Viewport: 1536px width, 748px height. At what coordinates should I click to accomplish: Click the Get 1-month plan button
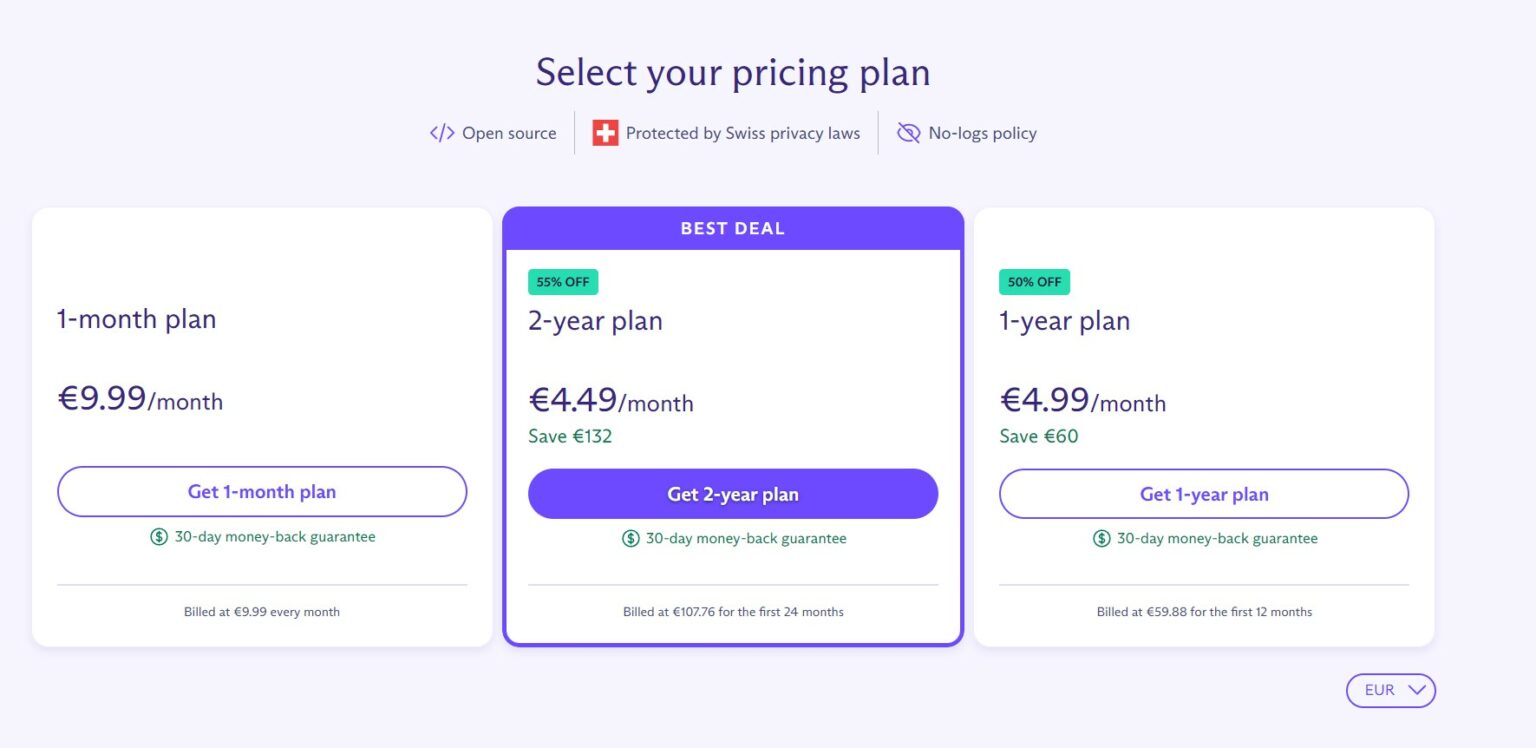[262, 492]
